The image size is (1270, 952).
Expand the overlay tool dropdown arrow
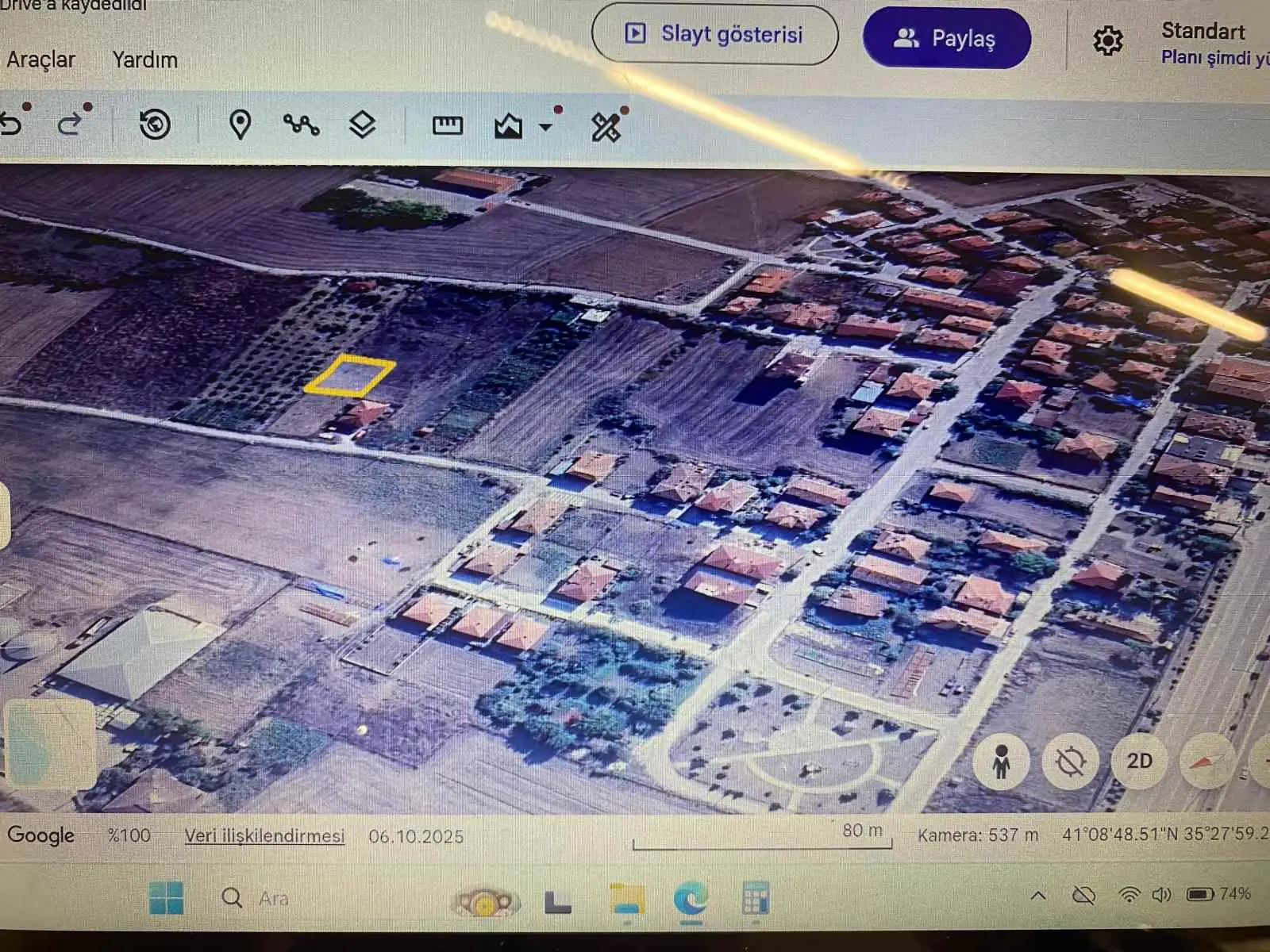(545, 127)
